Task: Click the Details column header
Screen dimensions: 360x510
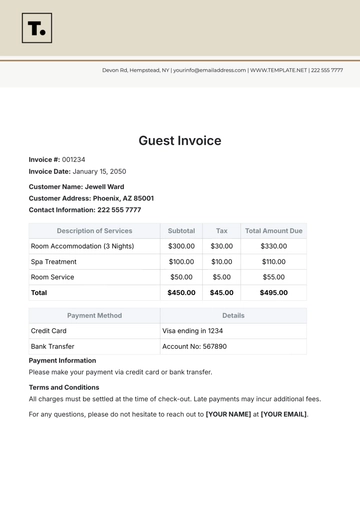Action: click(x=233, y=315)
